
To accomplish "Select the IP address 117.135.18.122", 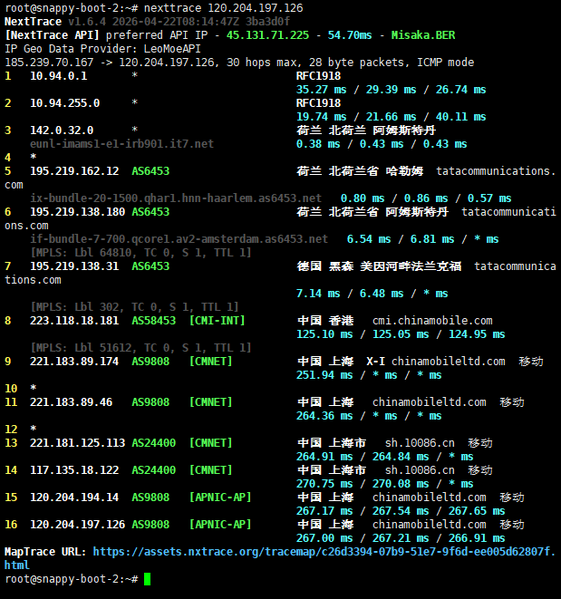I will point(74,470).
